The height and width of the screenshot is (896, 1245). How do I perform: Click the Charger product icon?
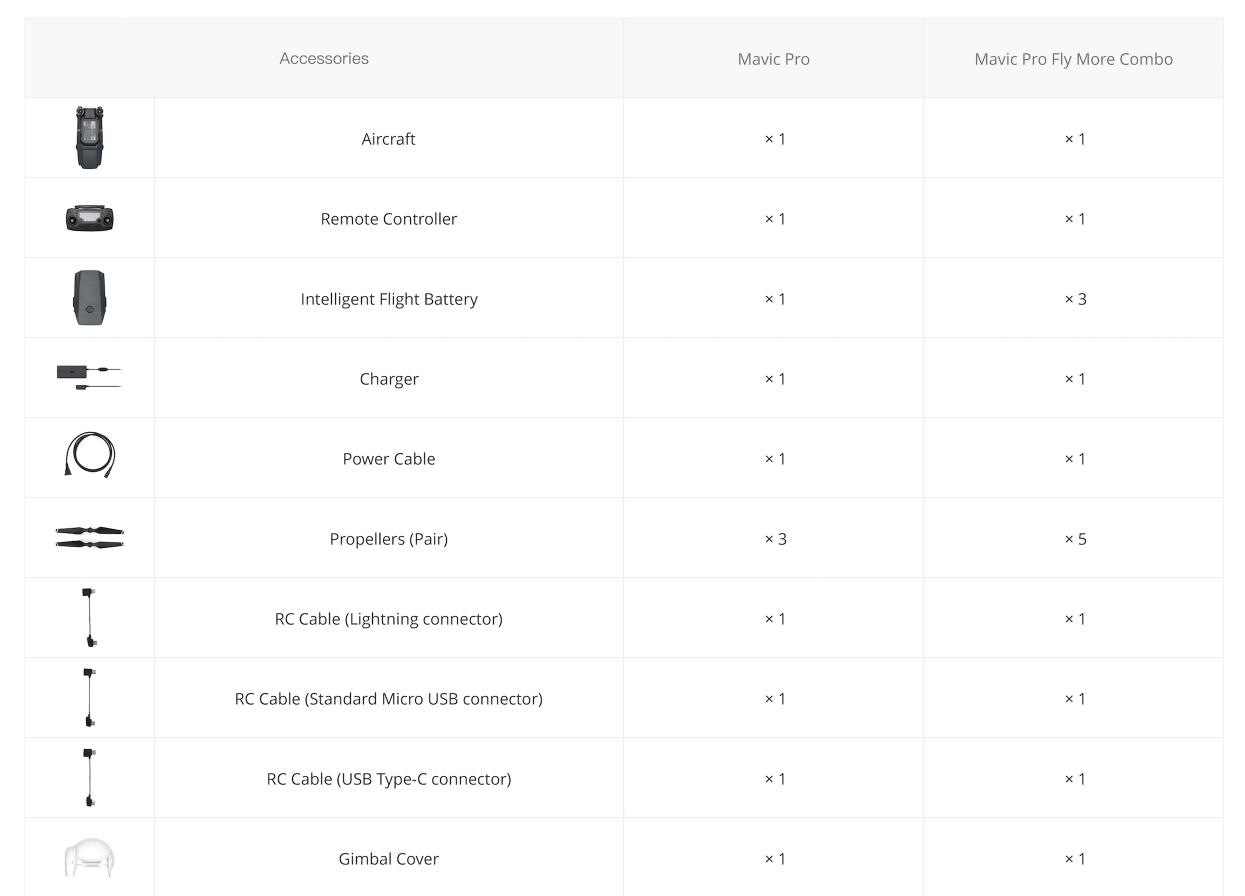pyautogui.click(x=89, y=377)
